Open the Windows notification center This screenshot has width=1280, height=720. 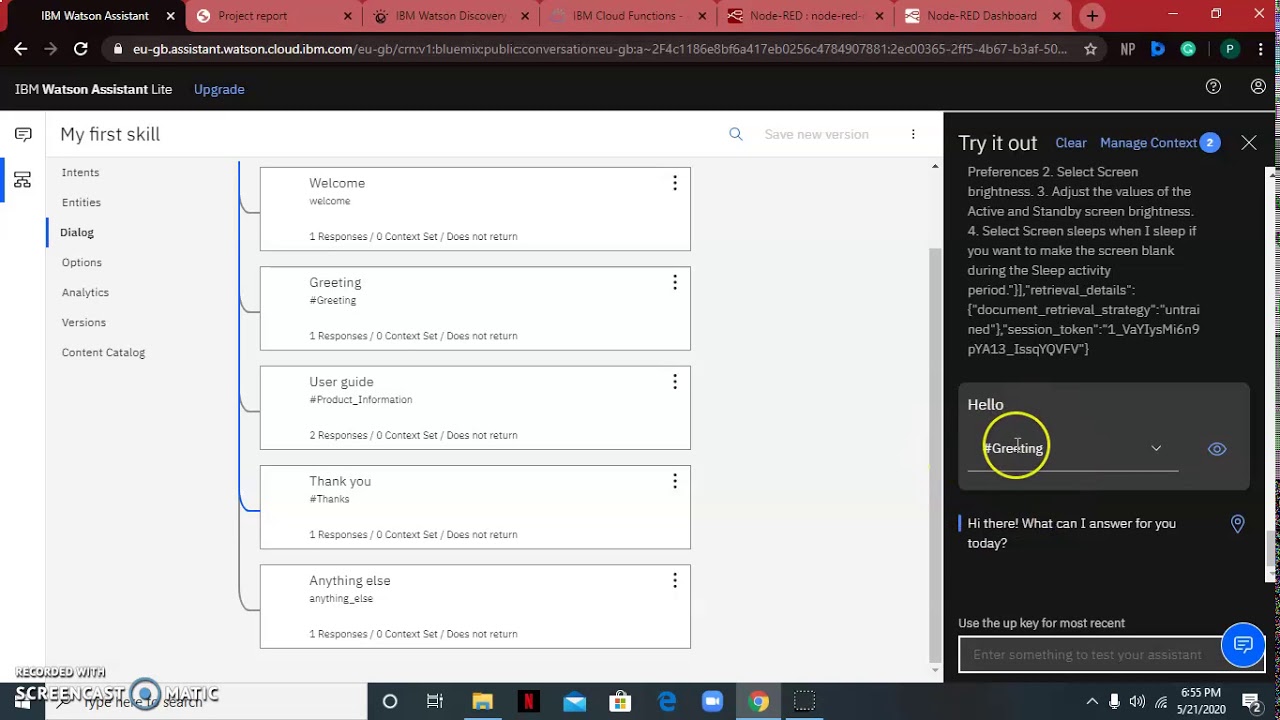pyautogui.click(x=1251, y=702)
